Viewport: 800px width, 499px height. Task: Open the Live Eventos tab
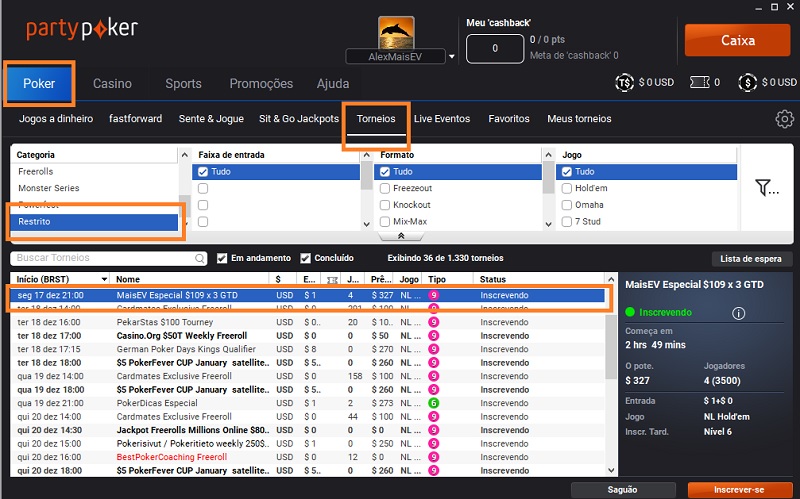(x=442, y=119)
